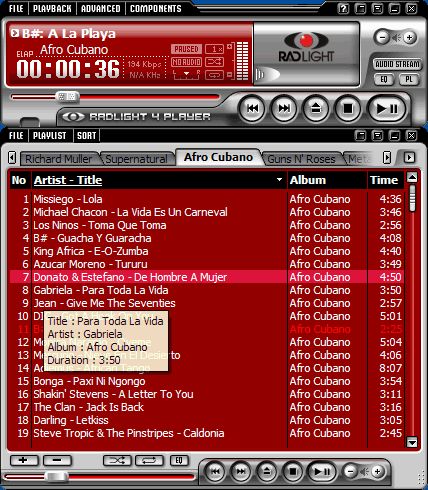Click the NO AUDIO status indicator
This screenshot has height=490, width=428.
(x=186, y=62)
